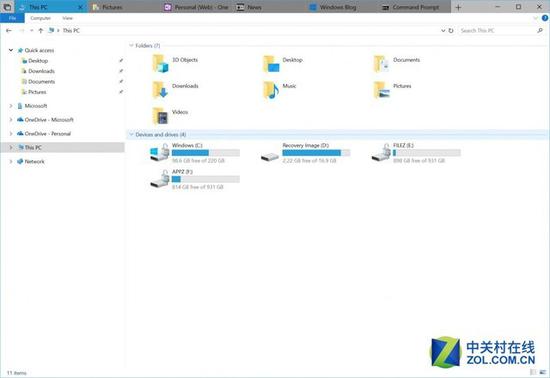The width and height of the screenshot is (550, 378).
Task: Unpin Pictures from Quick access
Action: point(121,92)
